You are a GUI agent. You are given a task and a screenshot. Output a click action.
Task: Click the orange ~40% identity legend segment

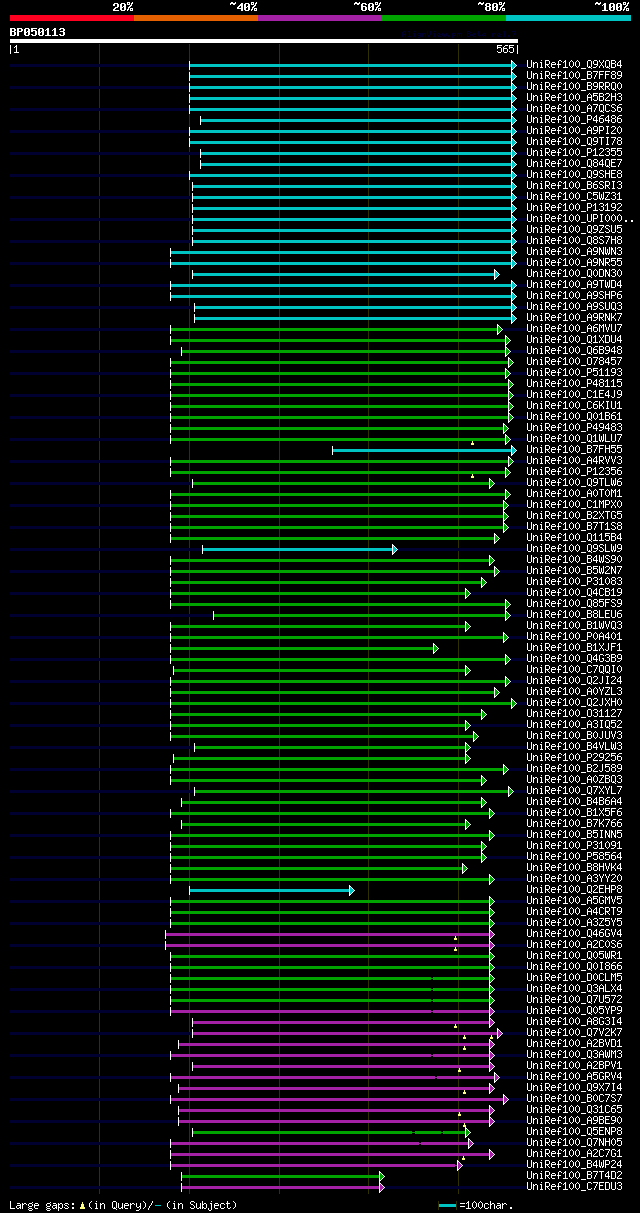195,18
